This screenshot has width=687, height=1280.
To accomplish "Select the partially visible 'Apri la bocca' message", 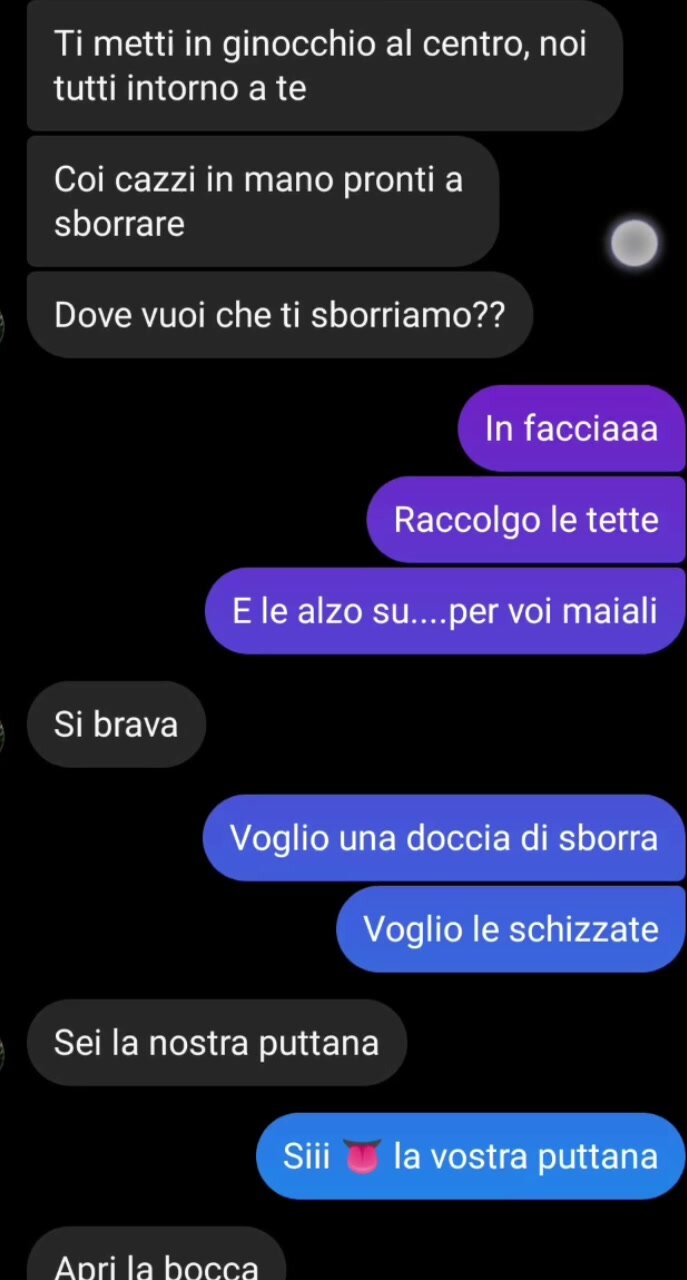I will pyautogui.click(x=156, y=1254).
